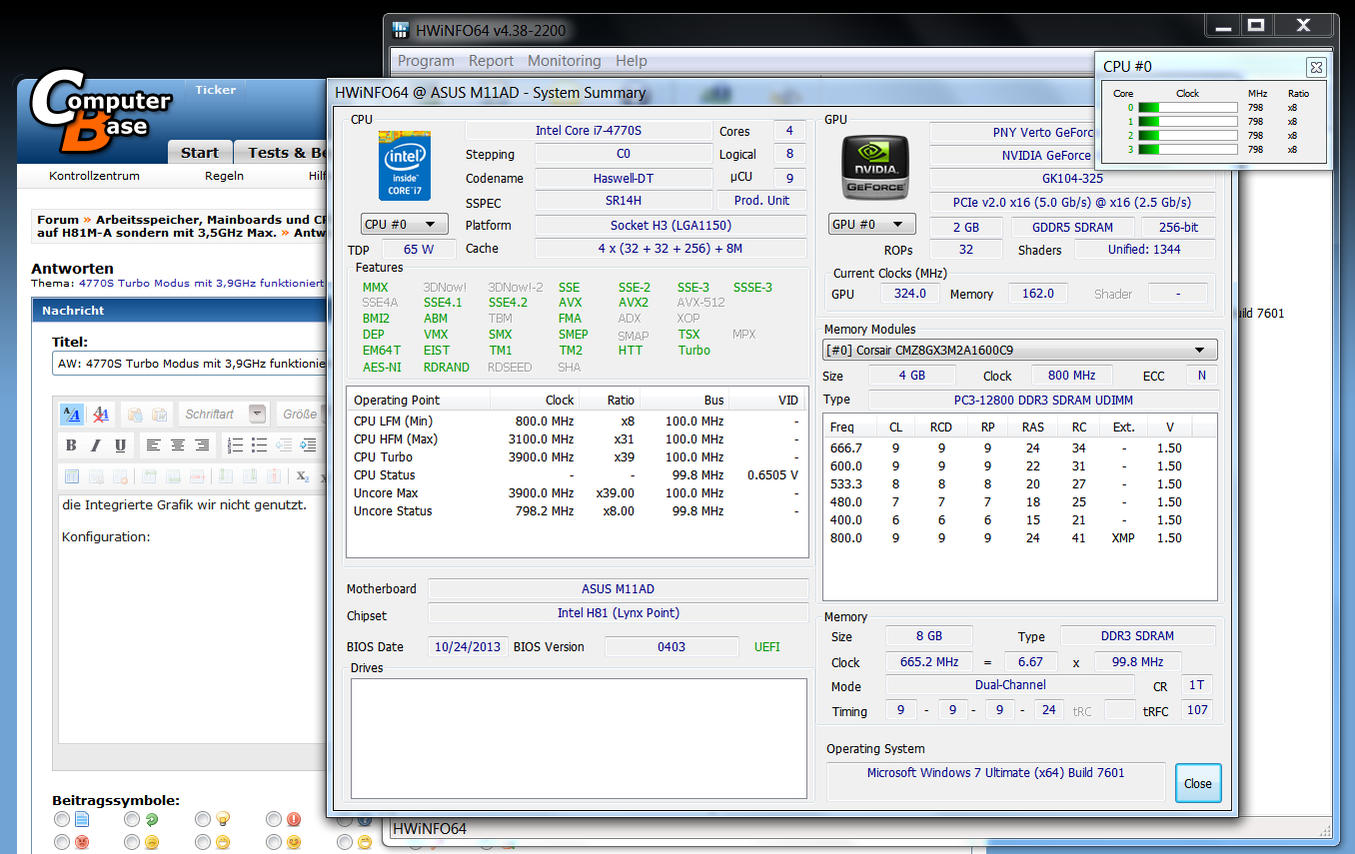Align text right in the forum editor

[201, 445]
